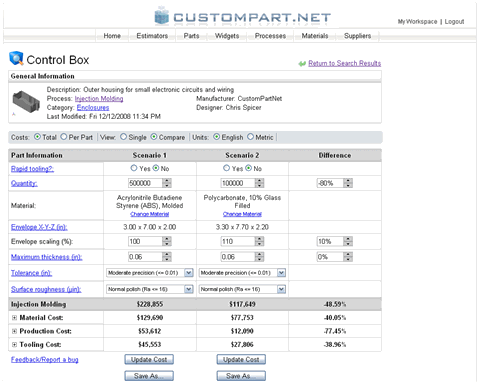Click envelope scaling difference stepper
Viewport: 480px width, 385px height.
(348, 241)
